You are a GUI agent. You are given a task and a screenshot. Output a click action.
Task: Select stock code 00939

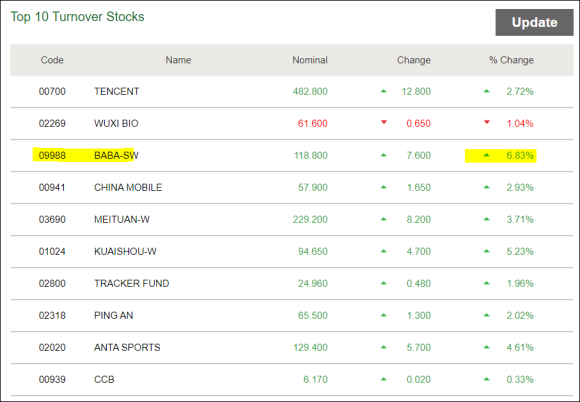click(x=52, y=379)
